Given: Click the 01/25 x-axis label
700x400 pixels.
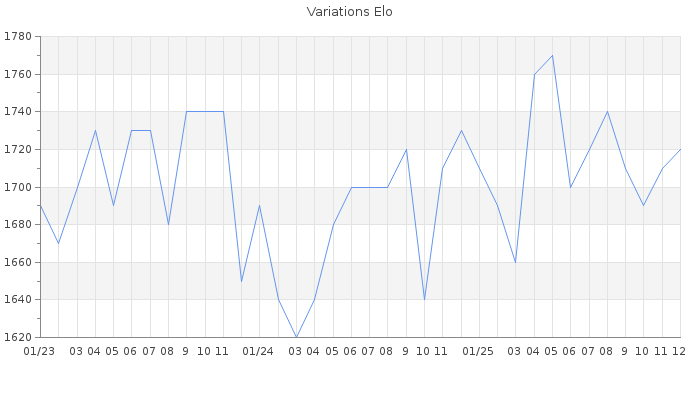Looking at the screenshot, I should 479,351.
